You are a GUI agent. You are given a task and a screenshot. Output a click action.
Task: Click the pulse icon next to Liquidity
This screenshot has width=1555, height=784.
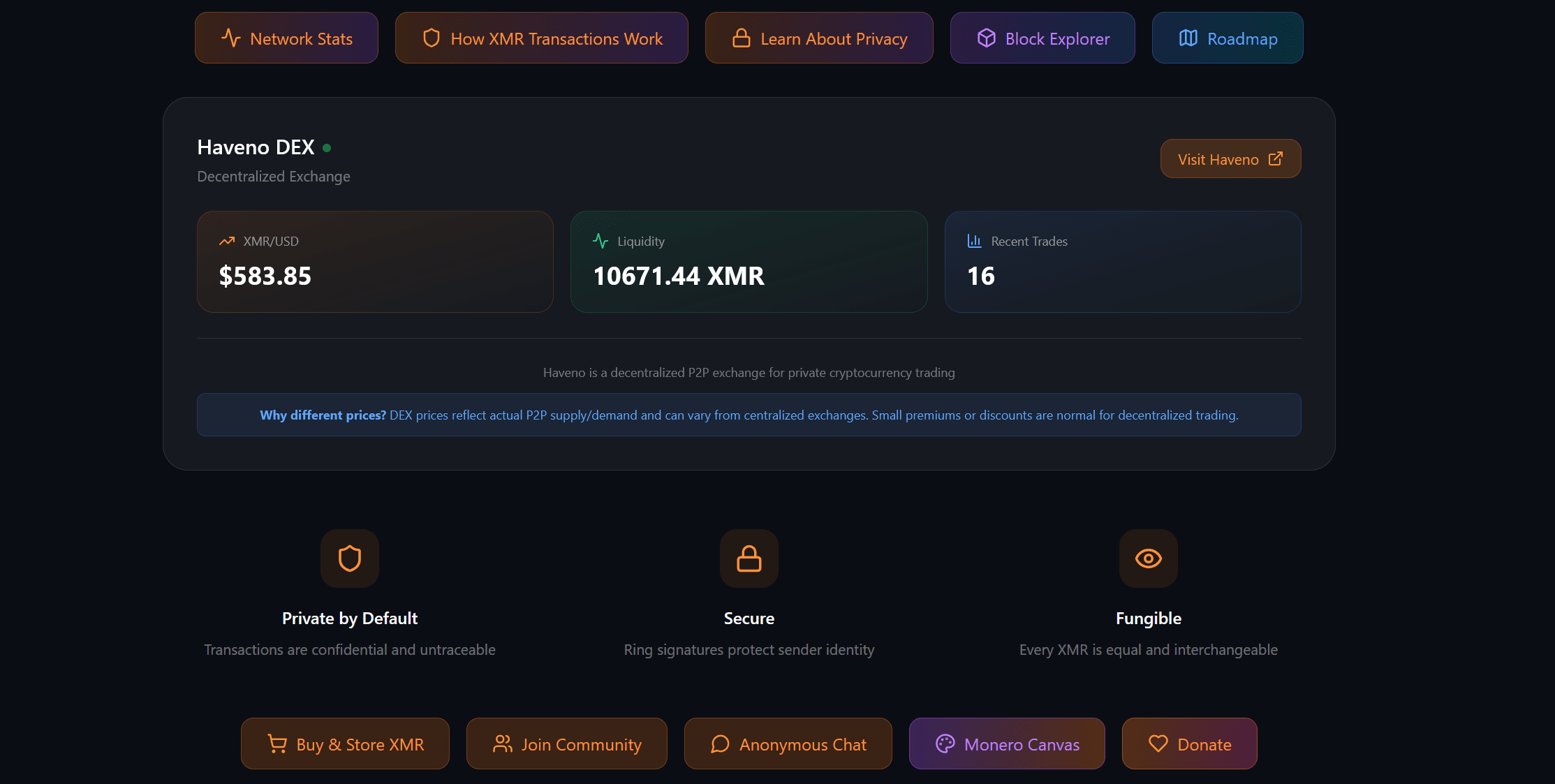[600, 242]
